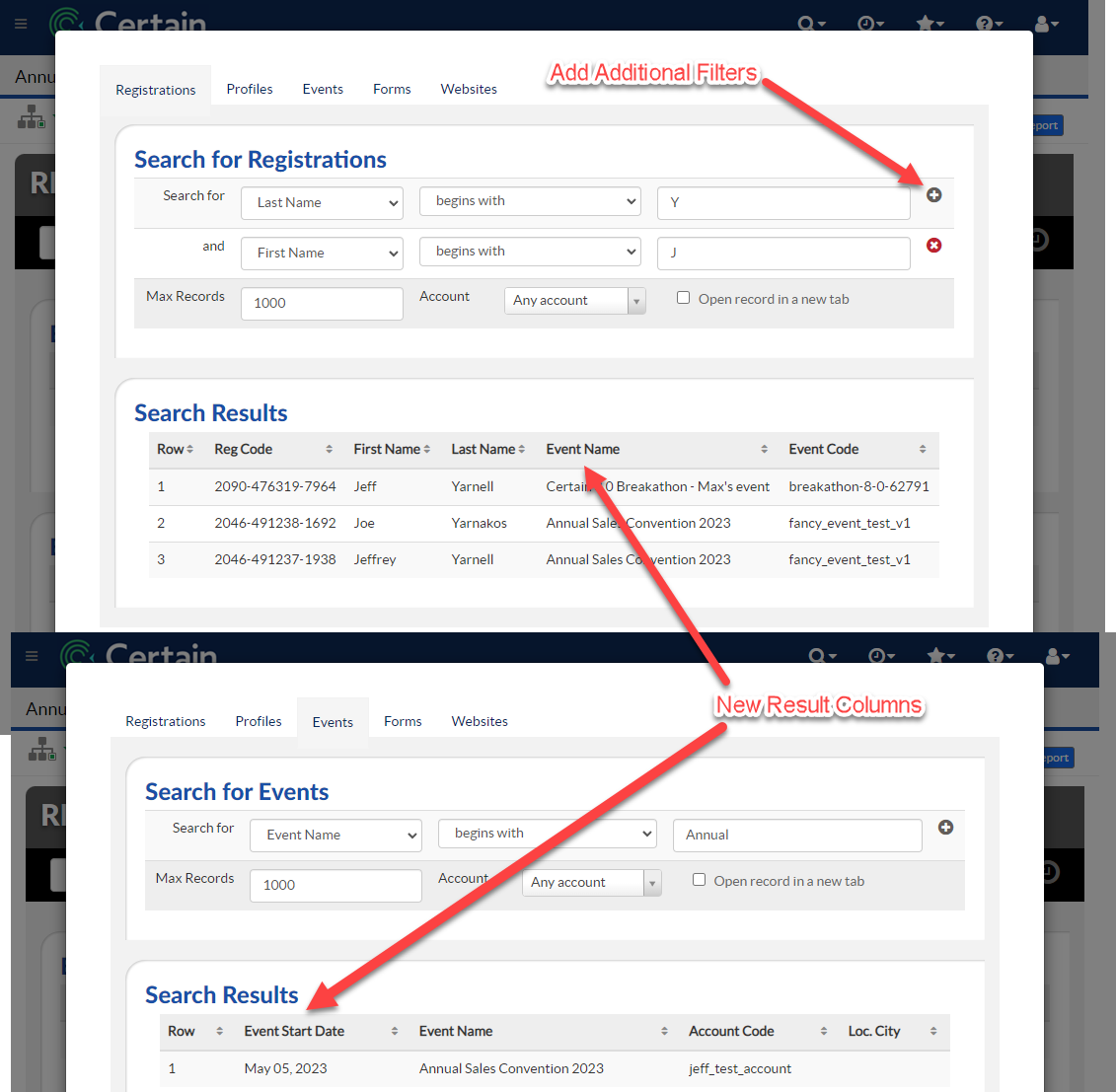Switch to Forms tab in lower dialog

click(403, 721)
